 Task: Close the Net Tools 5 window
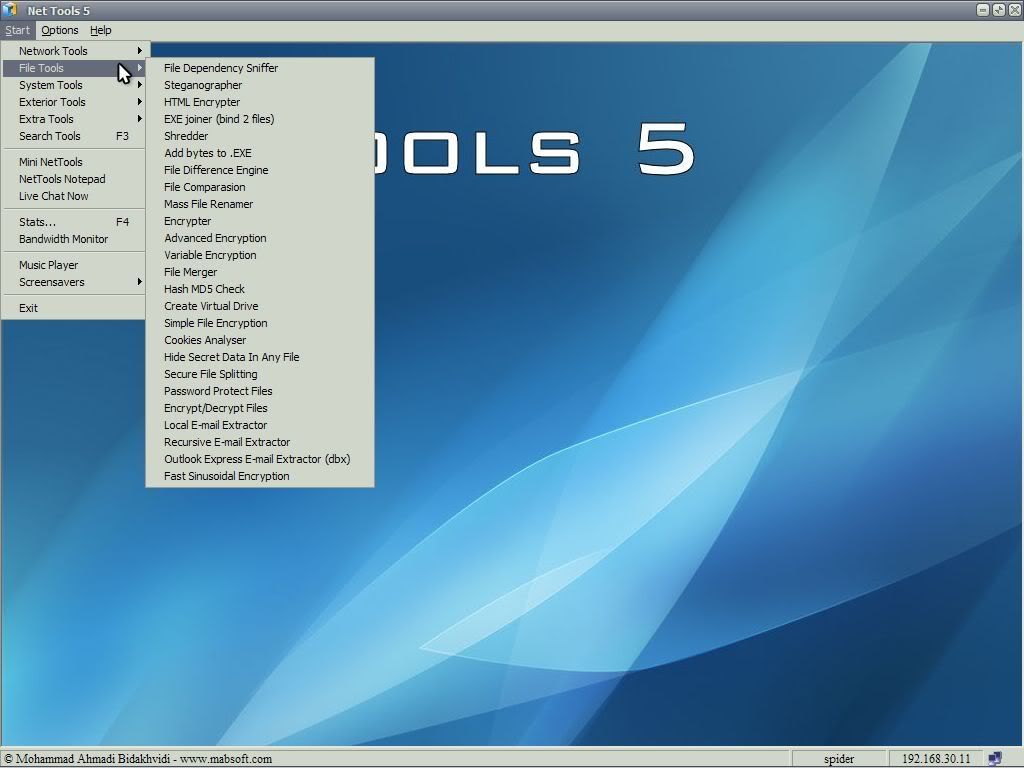[x=1014, y=10]
